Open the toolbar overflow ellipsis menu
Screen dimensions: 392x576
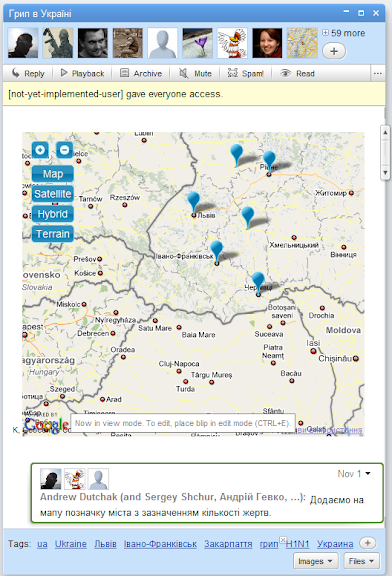377,73
